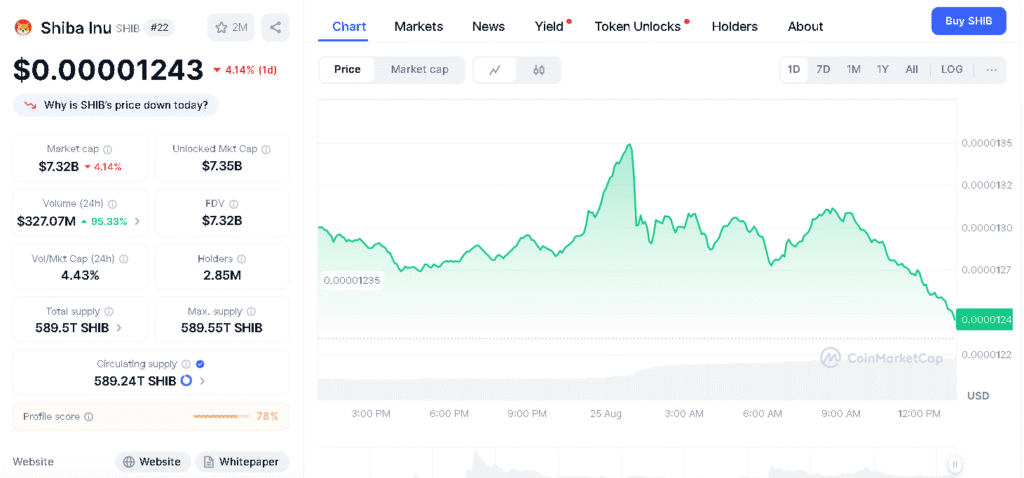Toggle LOG scale on chart

click(952, 70)
